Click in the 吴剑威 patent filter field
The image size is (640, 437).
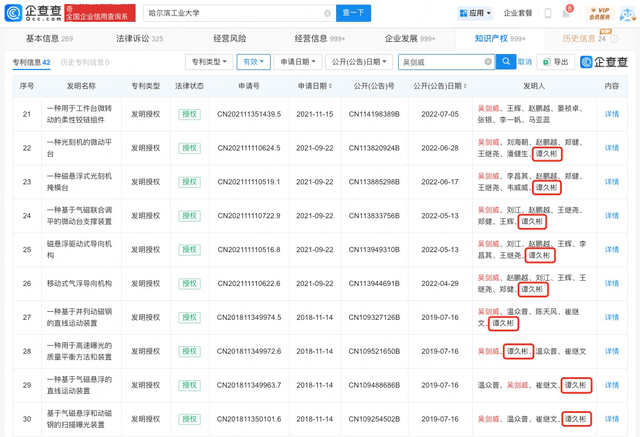[440, 62]
